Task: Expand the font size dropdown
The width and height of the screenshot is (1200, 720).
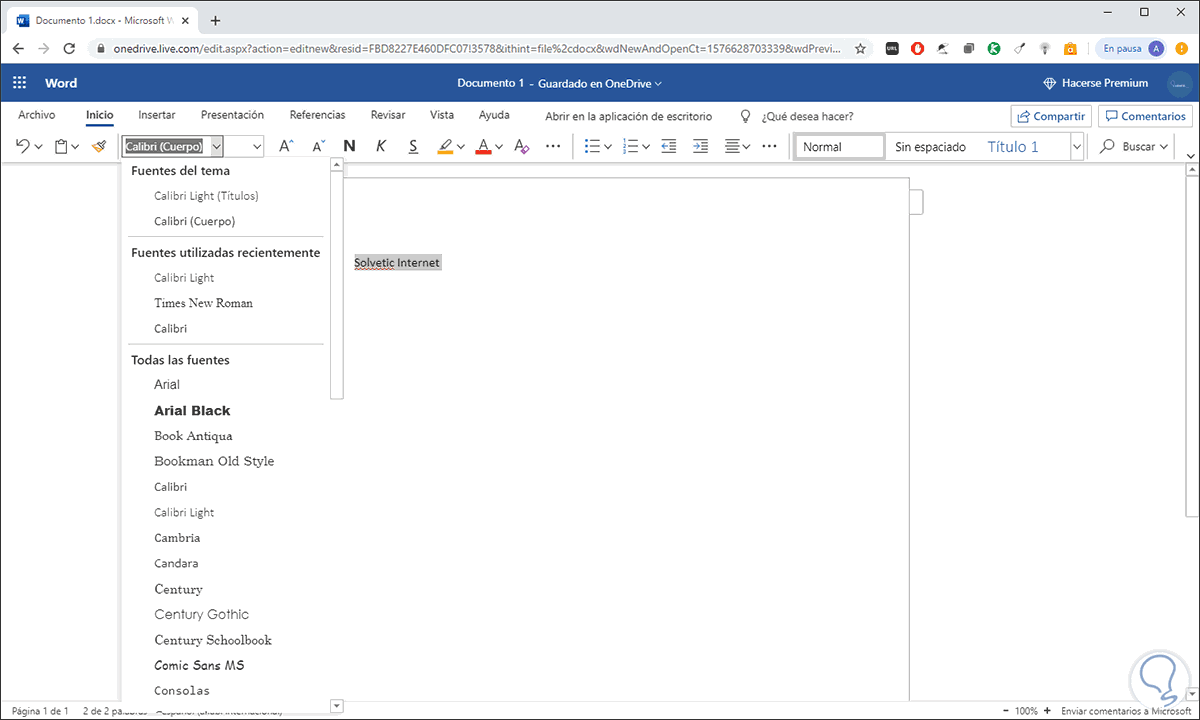Action: [x=257, y=147]
